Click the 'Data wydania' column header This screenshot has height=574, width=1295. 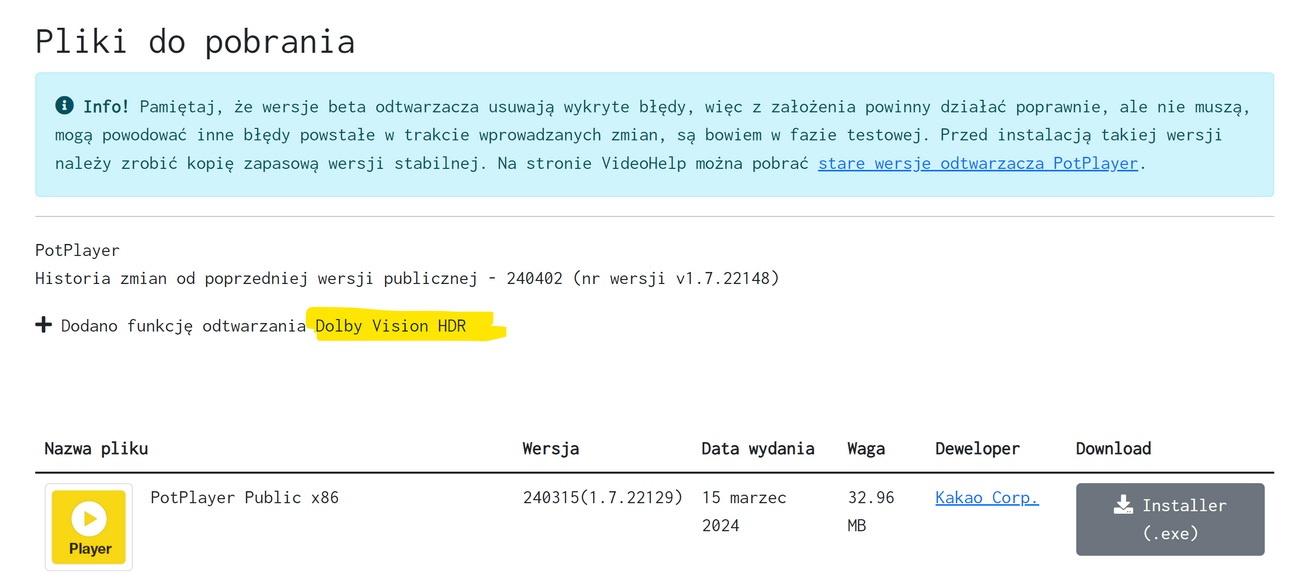tap(758, 449)
